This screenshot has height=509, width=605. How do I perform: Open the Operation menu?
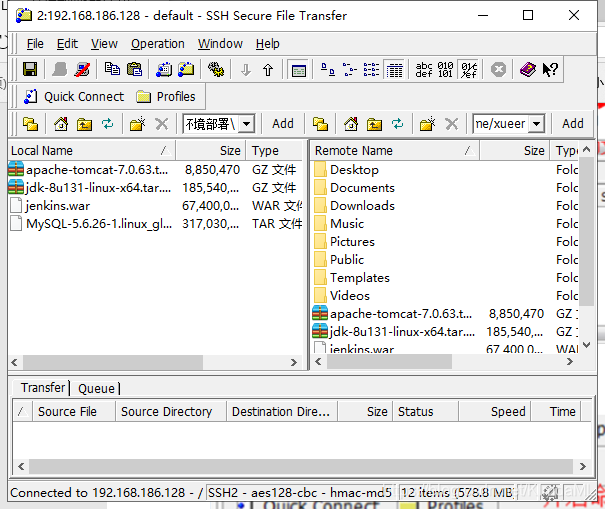[x=157, y=44]
